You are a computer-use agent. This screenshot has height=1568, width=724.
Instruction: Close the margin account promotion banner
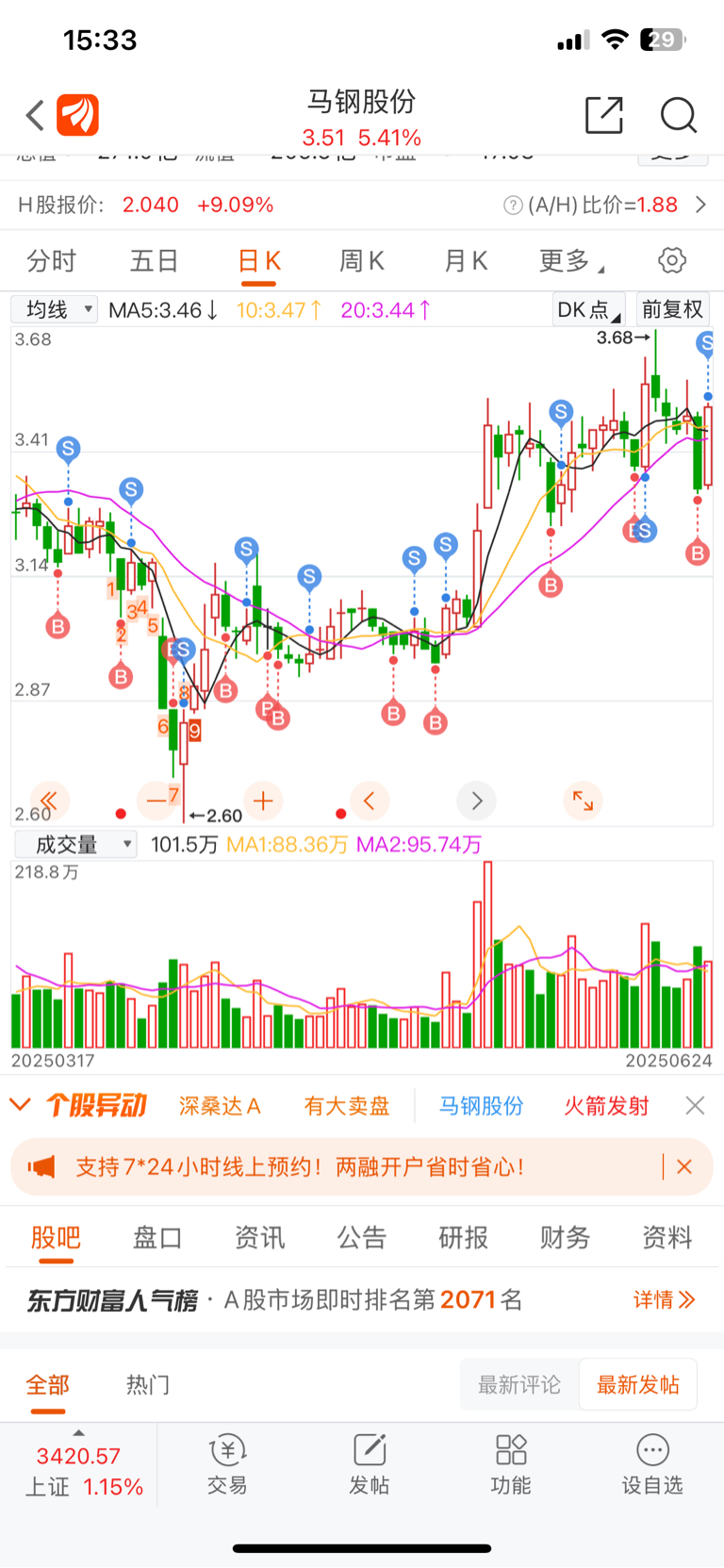pos(684,1167)
